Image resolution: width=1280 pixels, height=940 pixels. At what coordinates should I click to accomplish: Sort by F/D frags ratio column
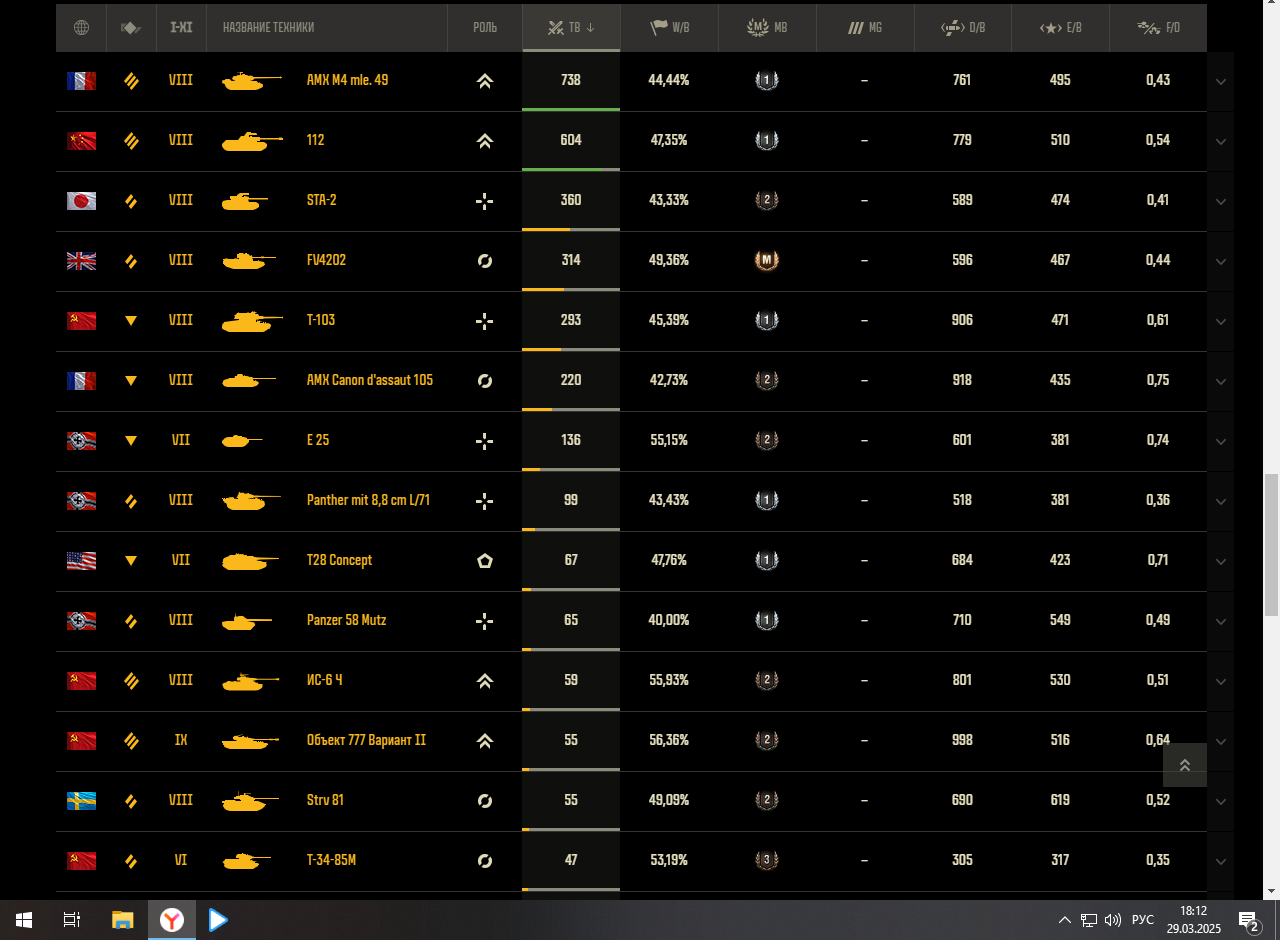point(1158,28)
